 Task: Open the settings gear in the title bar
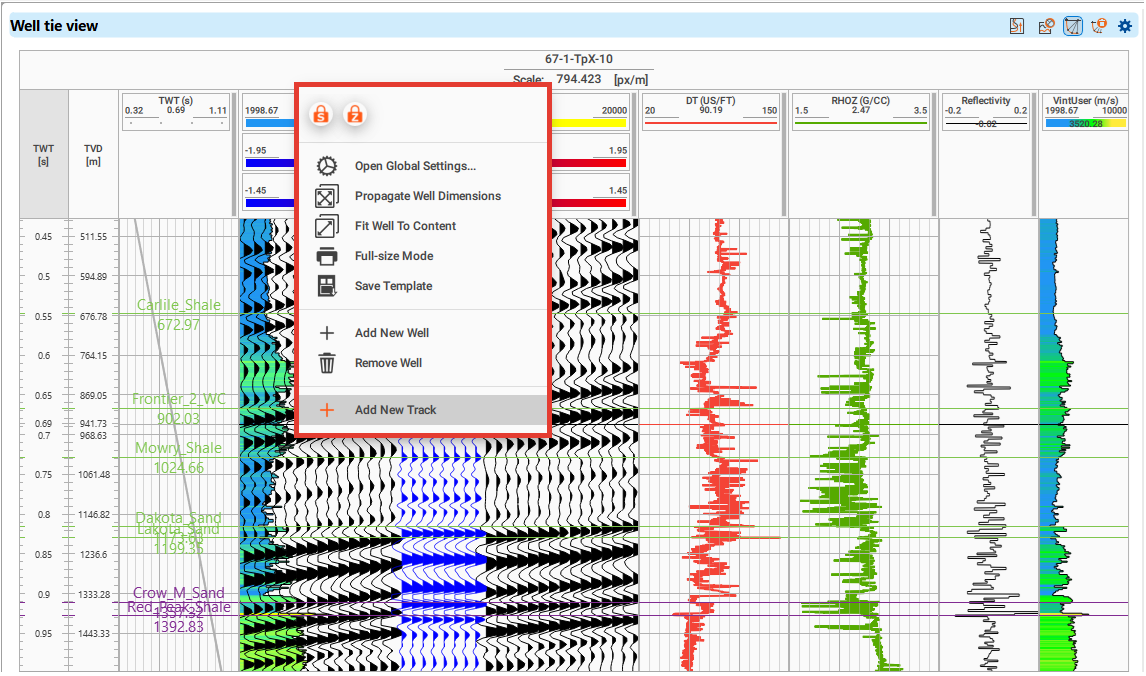pos(1125,26)
